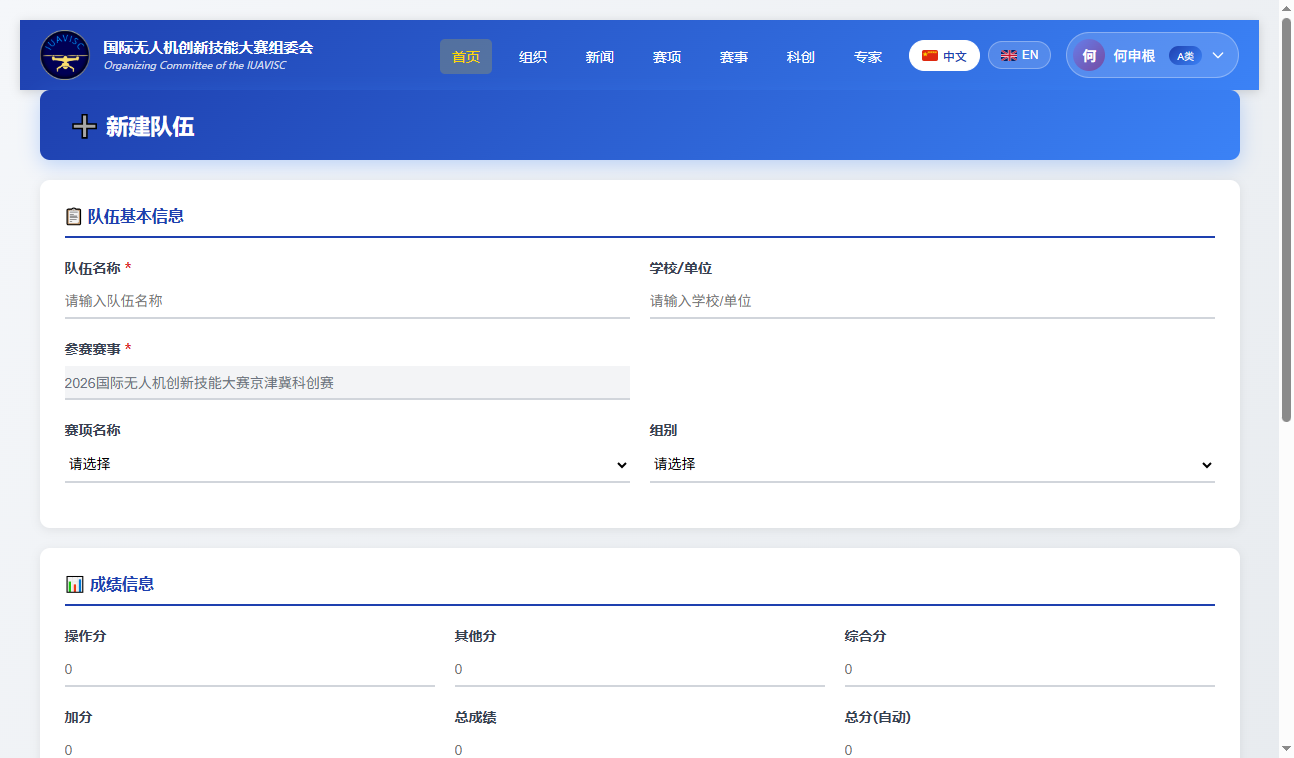Screen dimensions: 1294x758
Task: Open the 组别 dropdown
Action: pyautogui.click(x=932, y=465)
